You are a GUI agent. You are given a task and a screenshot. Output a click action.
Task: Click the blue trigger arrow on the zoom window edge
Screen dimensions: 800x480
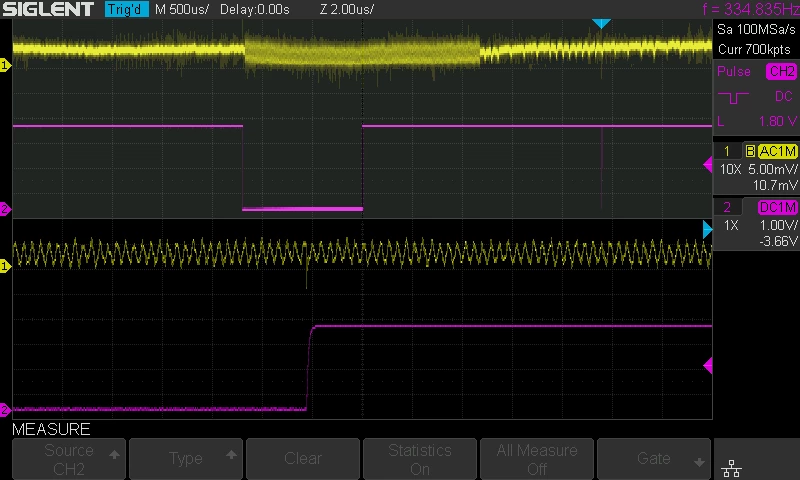point(707,230)
